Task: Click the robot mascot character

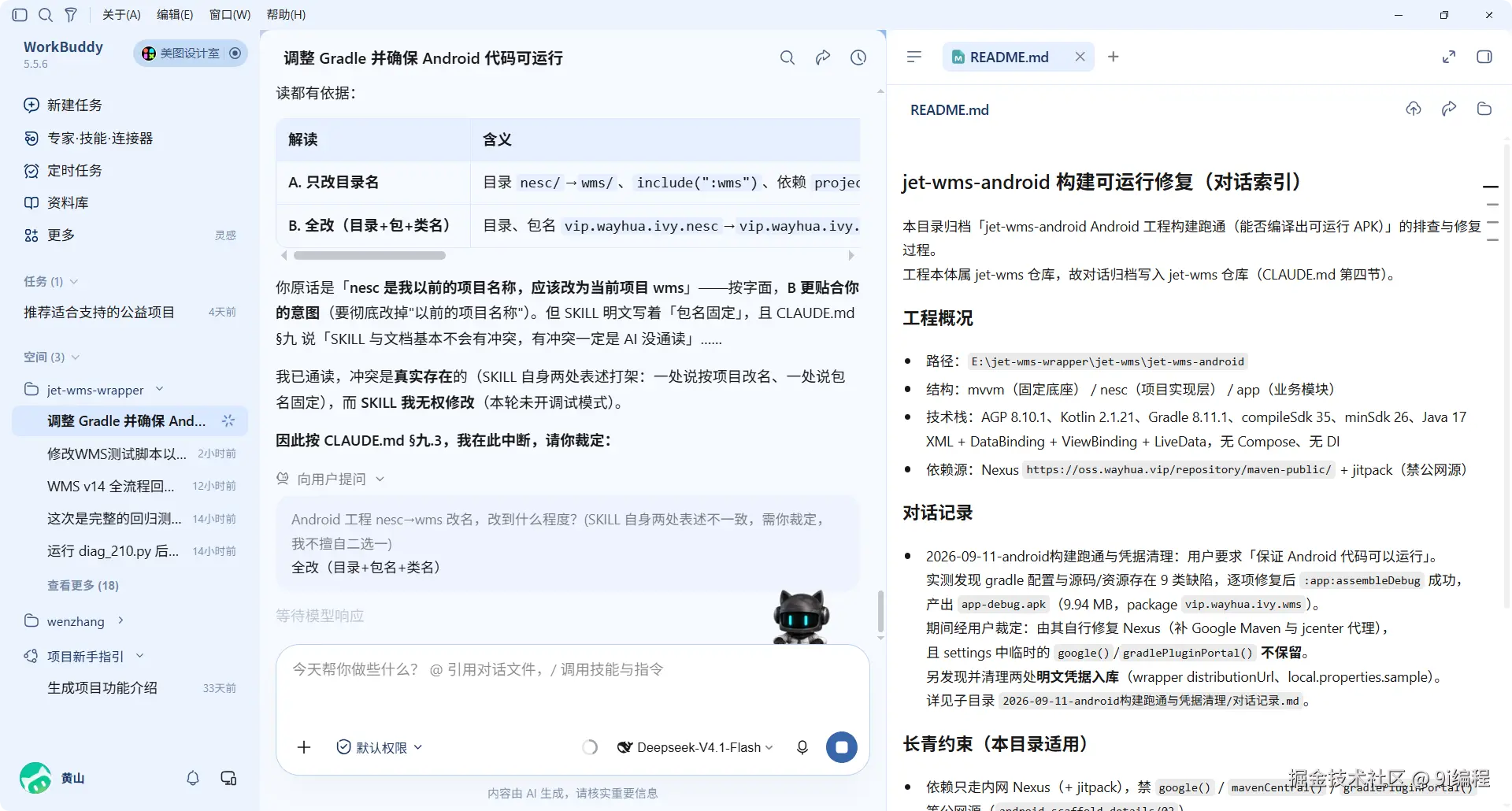Action: click(801, 617)
